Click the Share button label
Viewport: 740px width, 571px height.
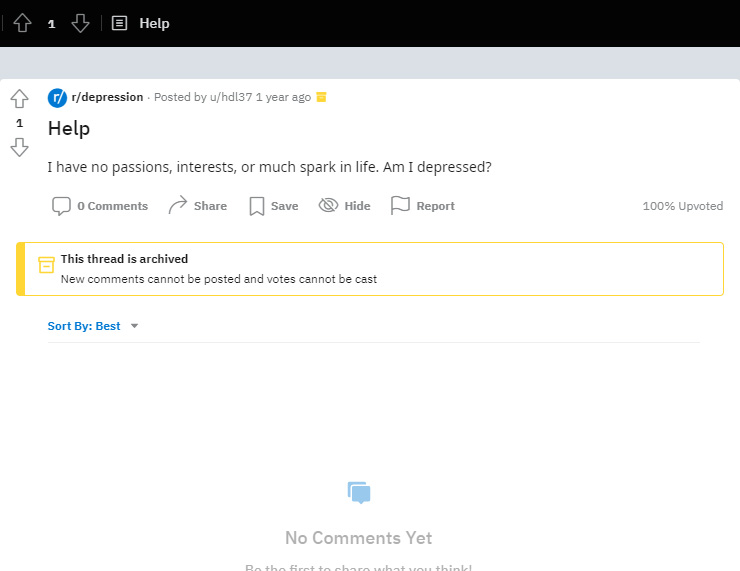[210, 206]
